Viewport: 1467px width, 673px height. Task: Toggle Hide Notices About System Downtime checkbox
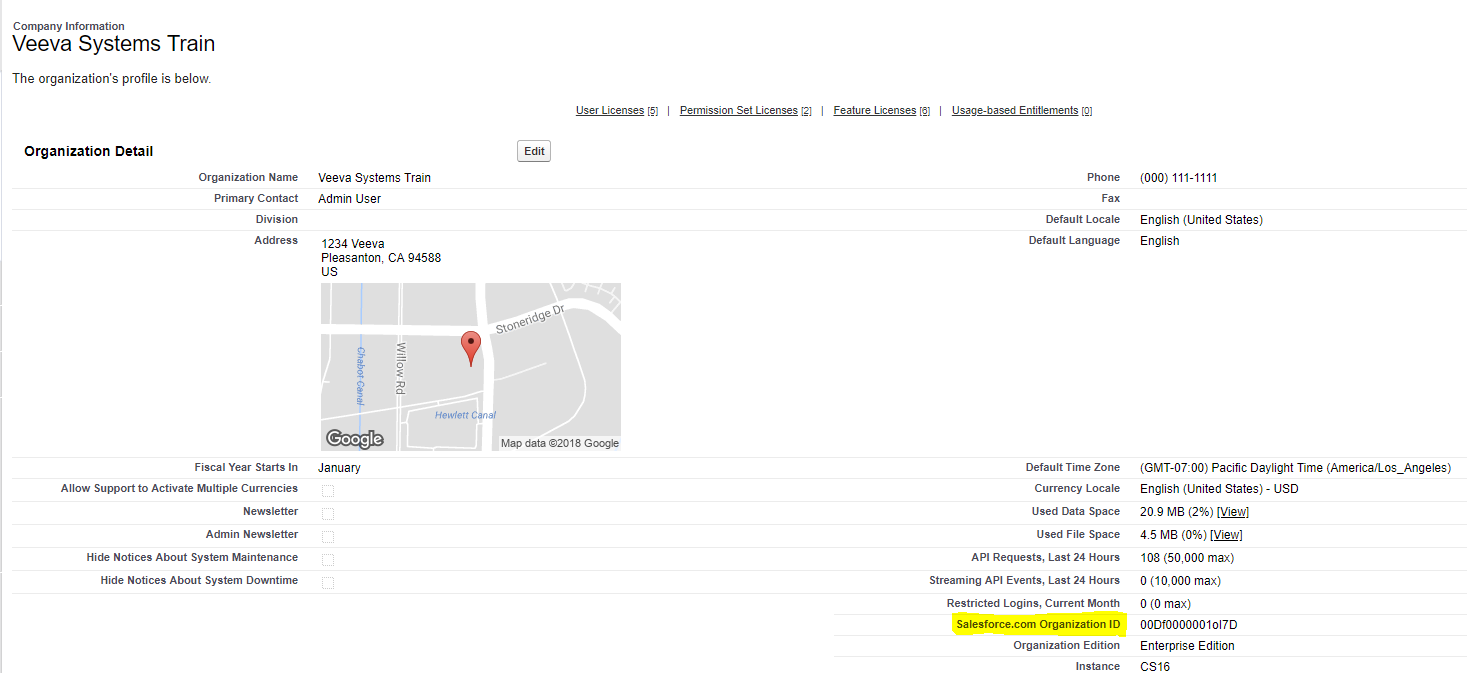coord(328,583)
